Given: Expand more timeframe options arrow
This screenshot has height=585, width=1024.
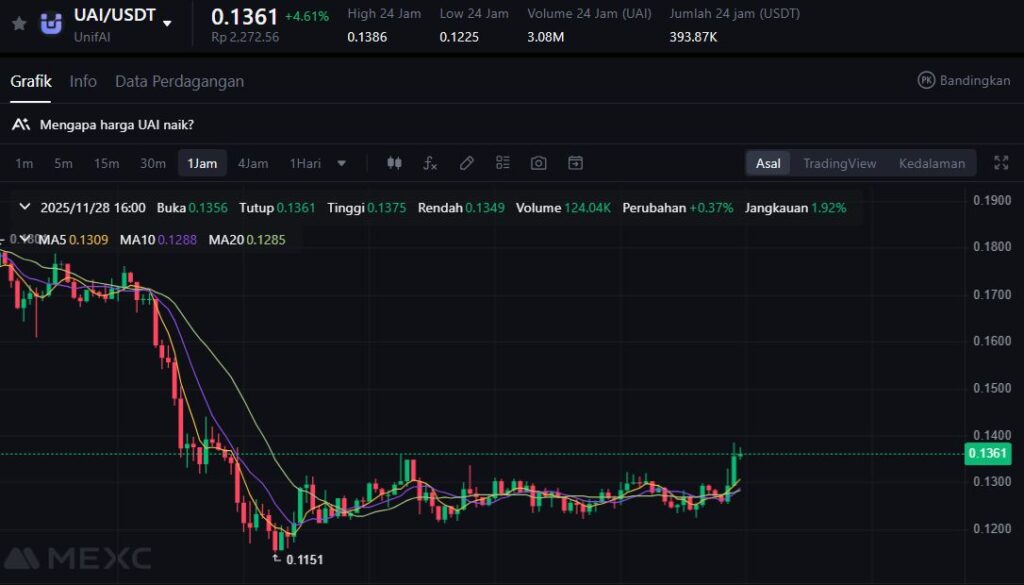Looking at the screenshot, I should (x=342, y=163).
